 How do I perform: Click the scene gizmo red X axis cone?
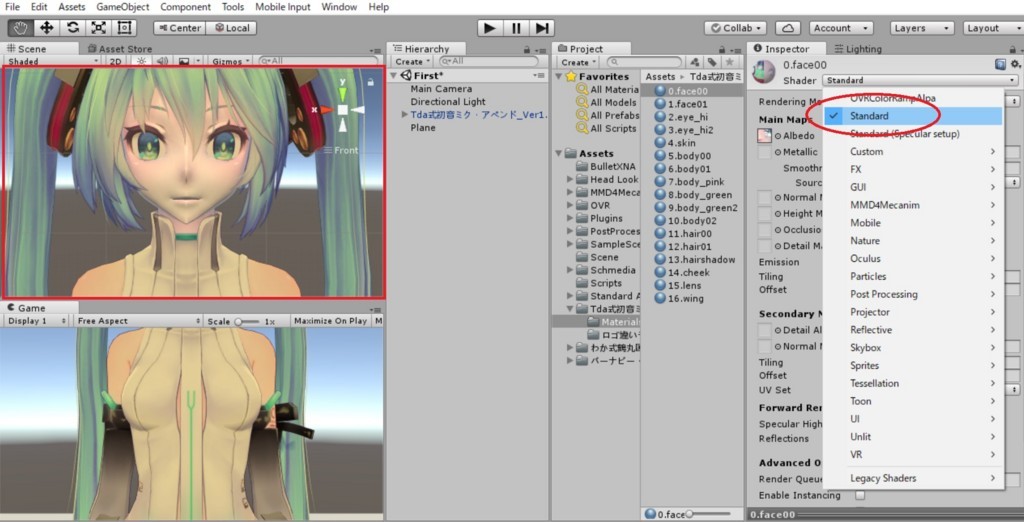click(326, 110)
